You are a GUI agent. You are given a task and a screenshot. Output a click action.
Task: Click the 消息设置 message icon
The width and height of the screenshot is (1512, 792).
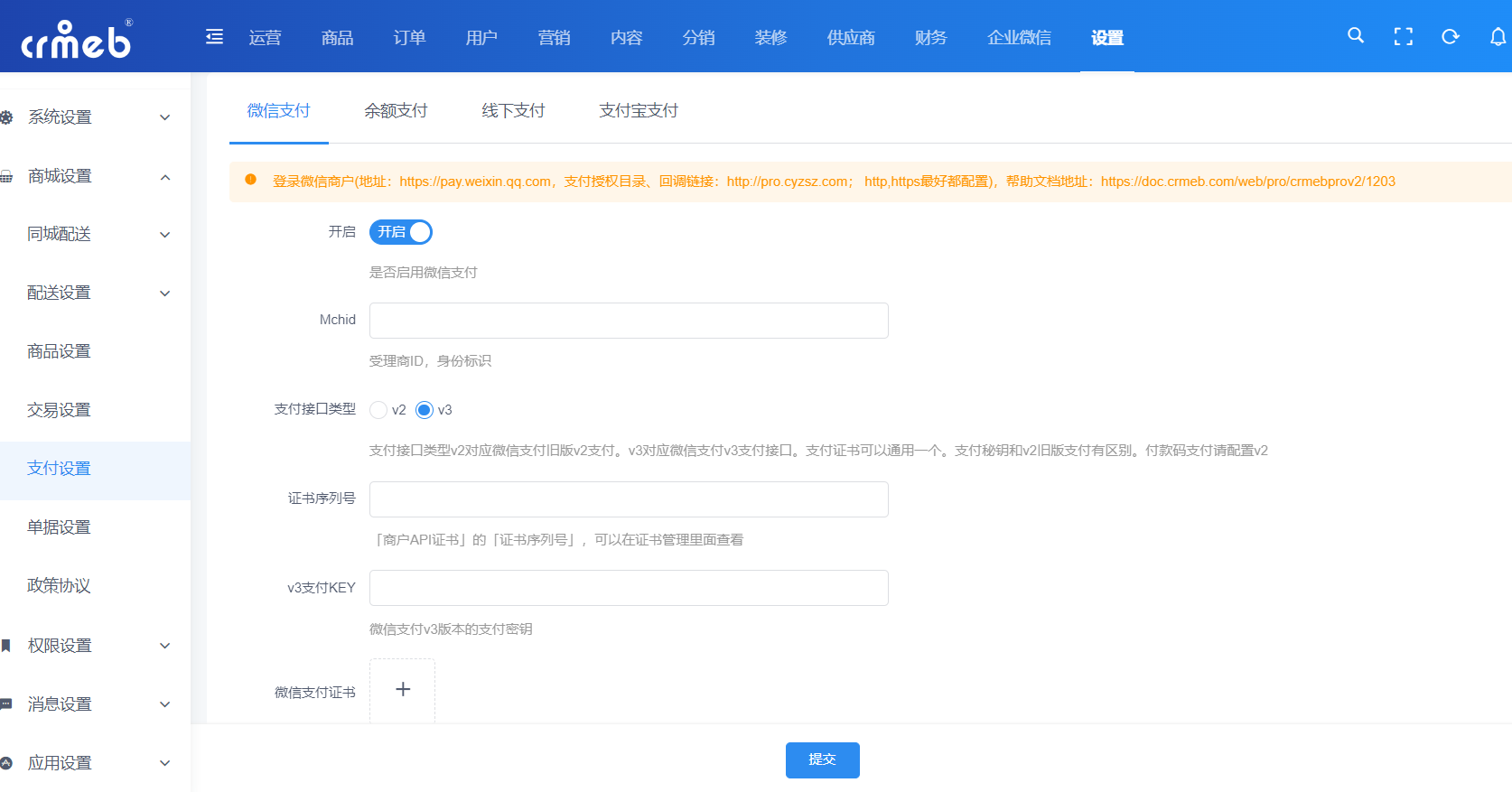click(x=6, y=704)
